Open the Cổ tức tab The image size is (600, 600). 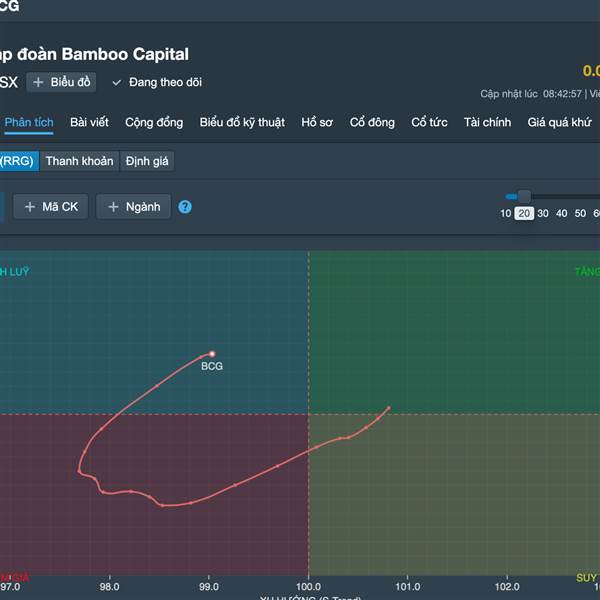pyautogui.click(x=429, y=122)
